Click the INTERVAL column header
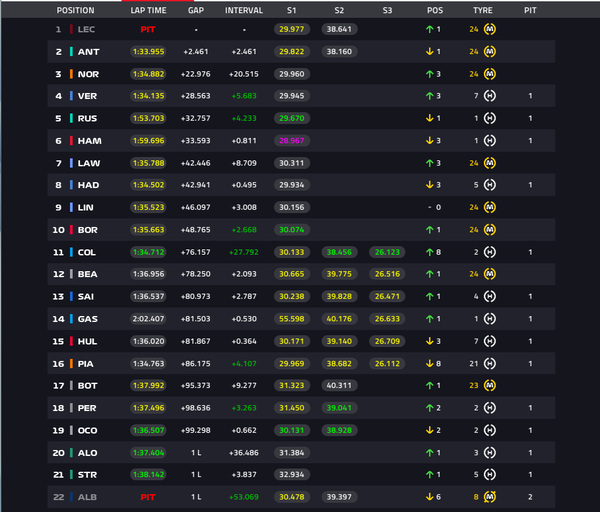The height and width of the screenshot is (512, 600). (x=244, y=10)
